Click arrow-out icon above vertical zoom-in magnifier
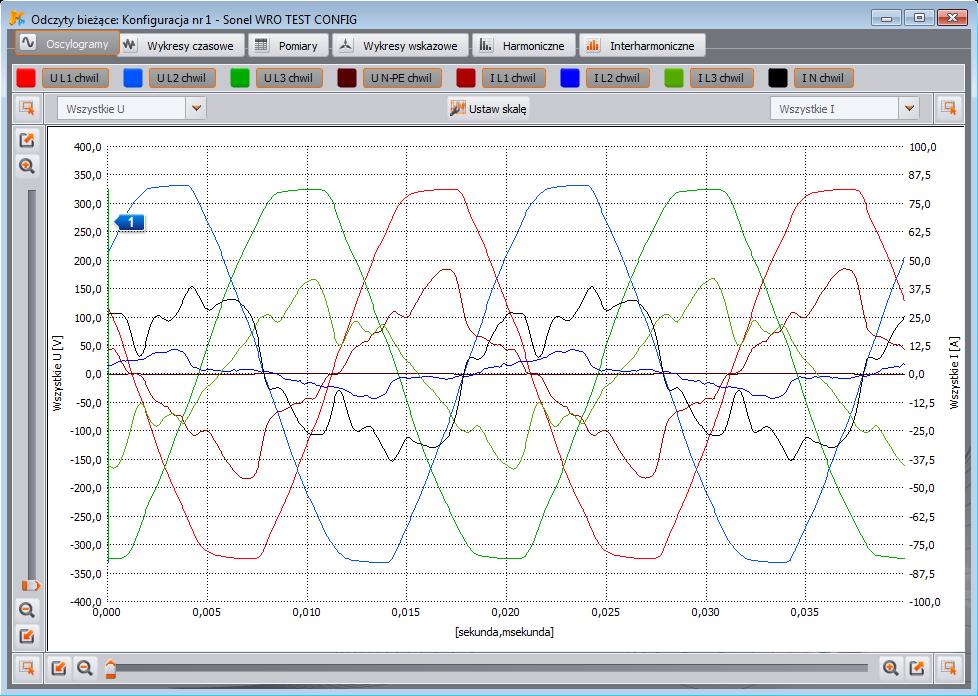Image resolution: width=978 pixels, height=696 pixels. 27,140
